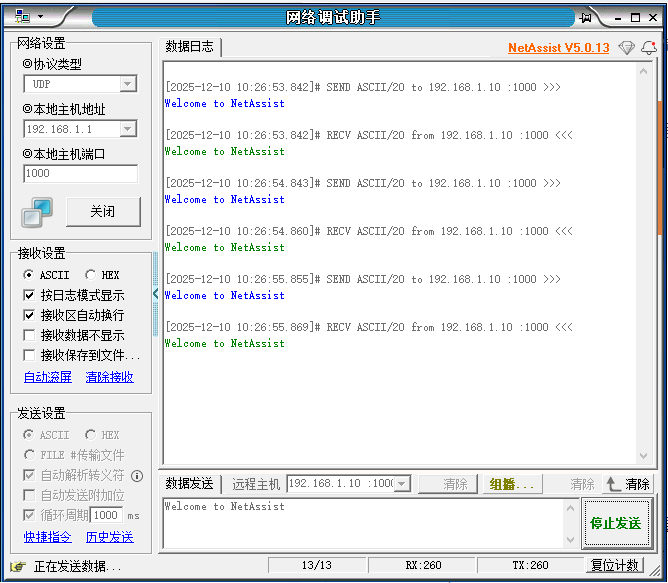Click the send data text area
The height and width of the screenshot is (583, 668).
(x=363, y=523)
